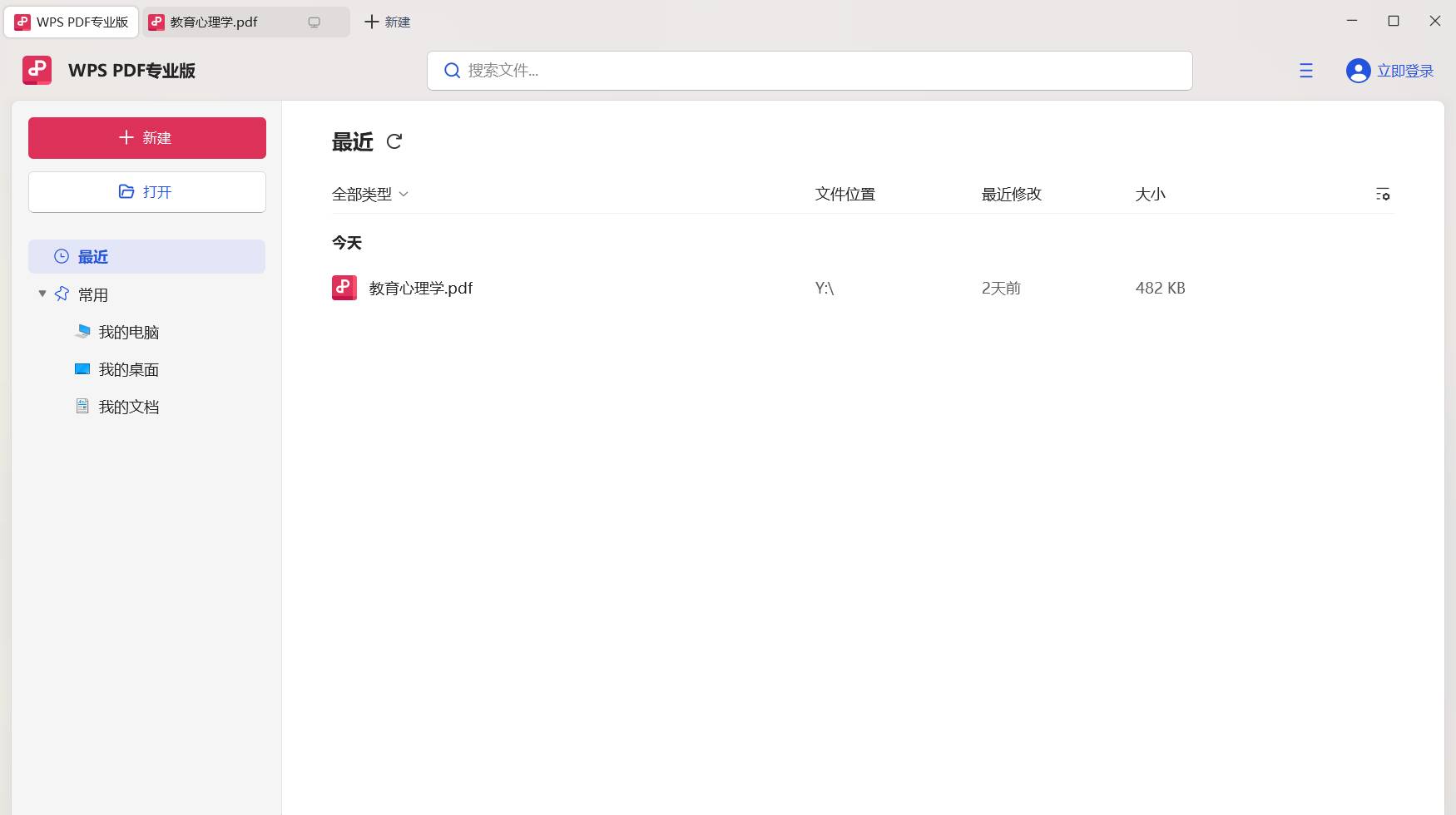Click the Y:\ file location cell

pos(825,288)
